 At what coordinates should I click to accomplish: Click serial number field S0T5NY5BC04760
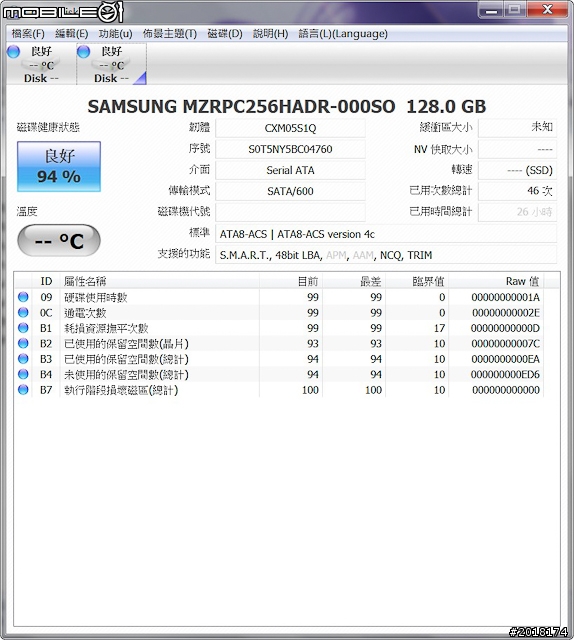(290, 149)
